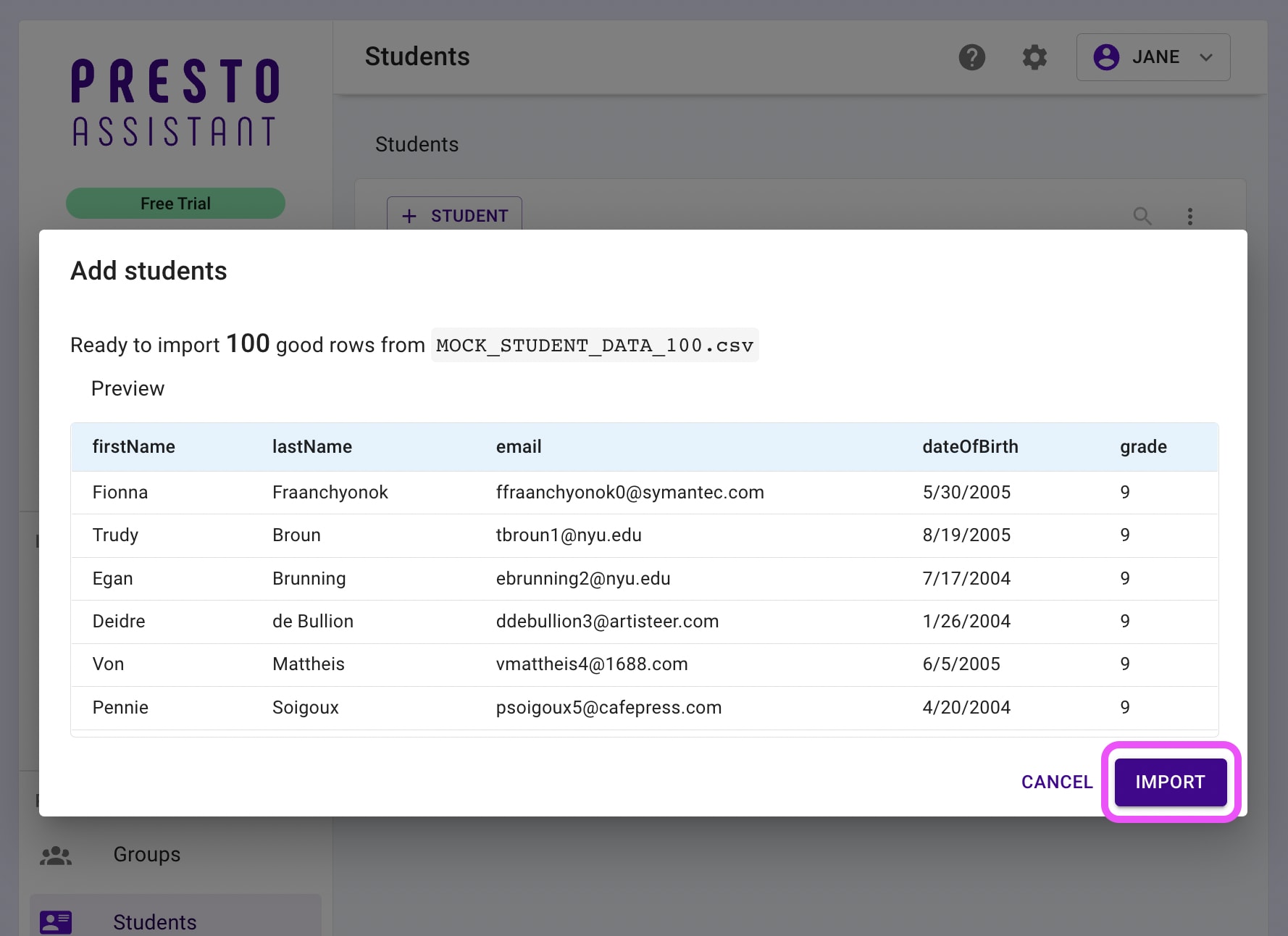Click vmattheis4@1688.com email cell
The height and width of the screenshot is (936, 1288).
point(592,664)
